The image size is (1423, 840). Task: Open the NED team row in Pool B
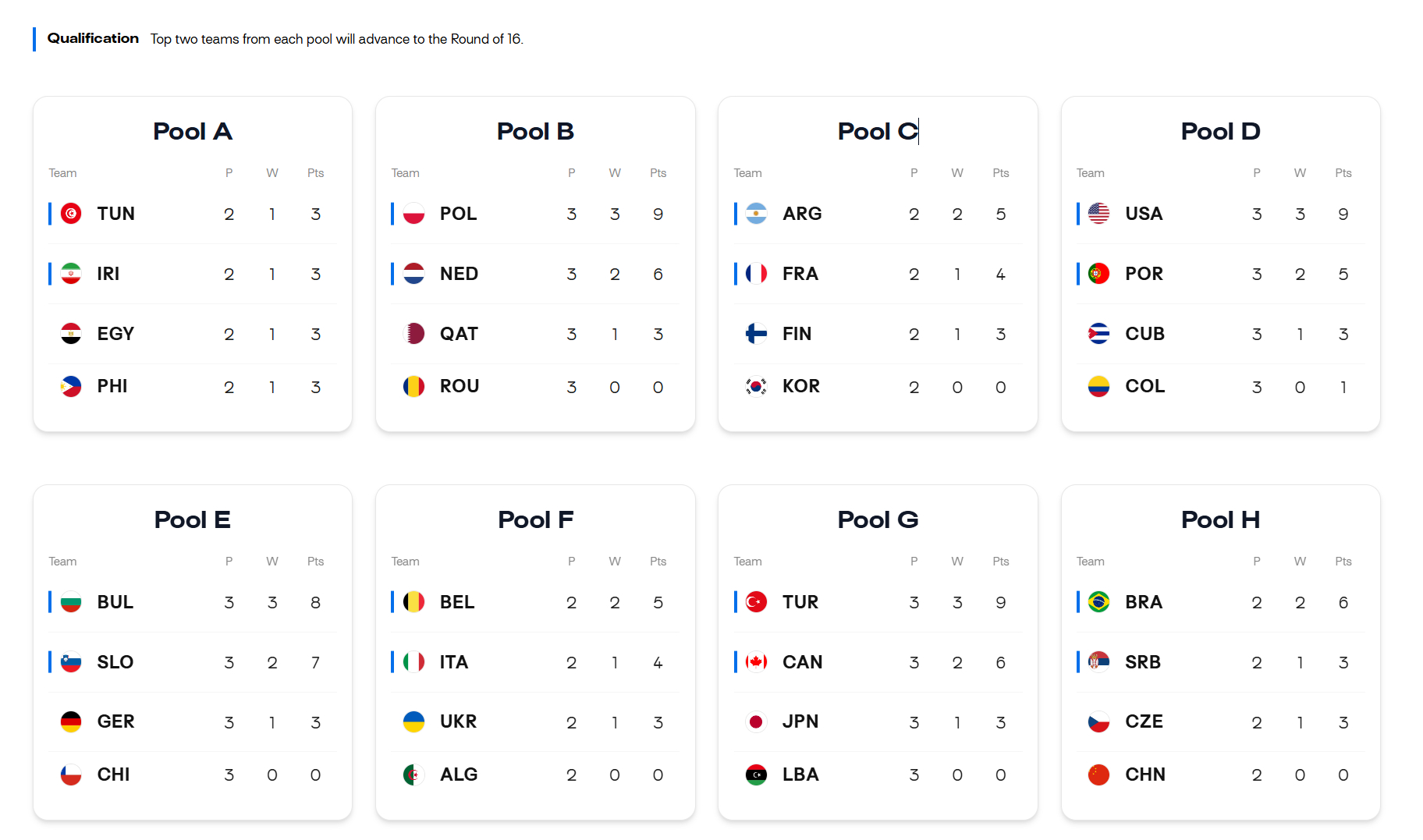click(535, 274)
